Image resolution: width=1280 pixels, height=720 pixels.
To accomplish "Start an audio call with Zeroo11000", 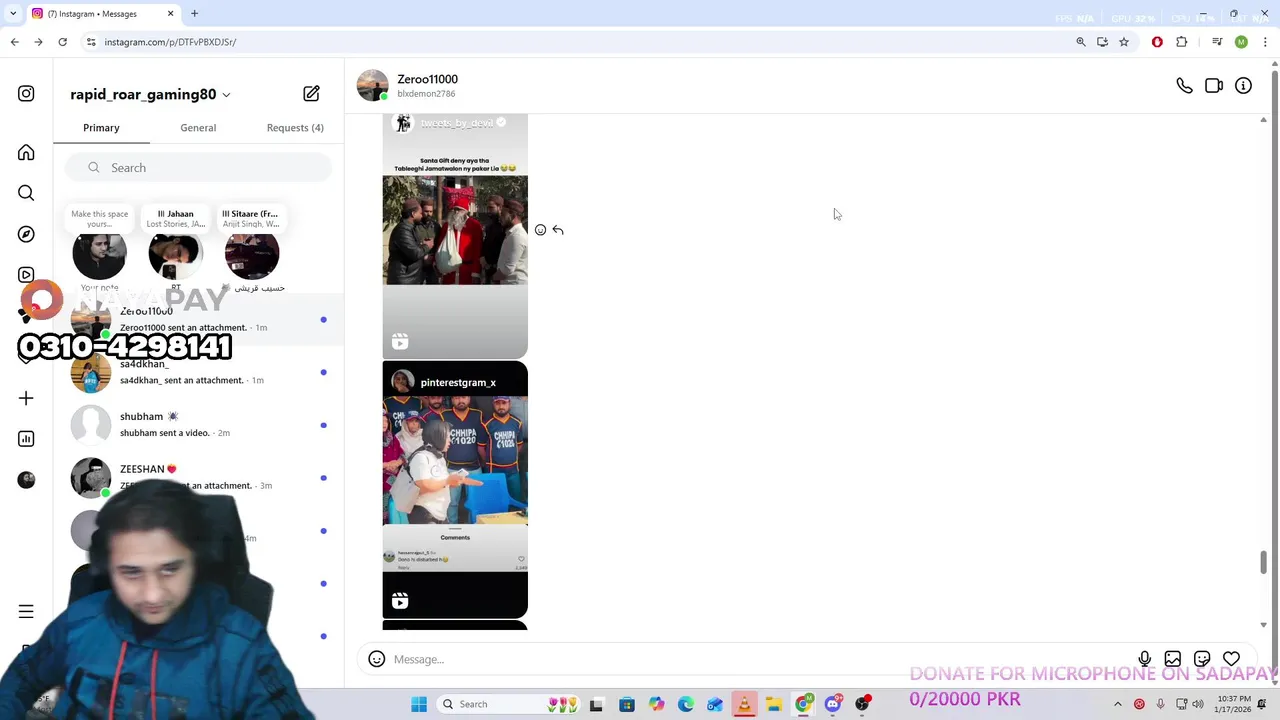I will pos(1184,86).
